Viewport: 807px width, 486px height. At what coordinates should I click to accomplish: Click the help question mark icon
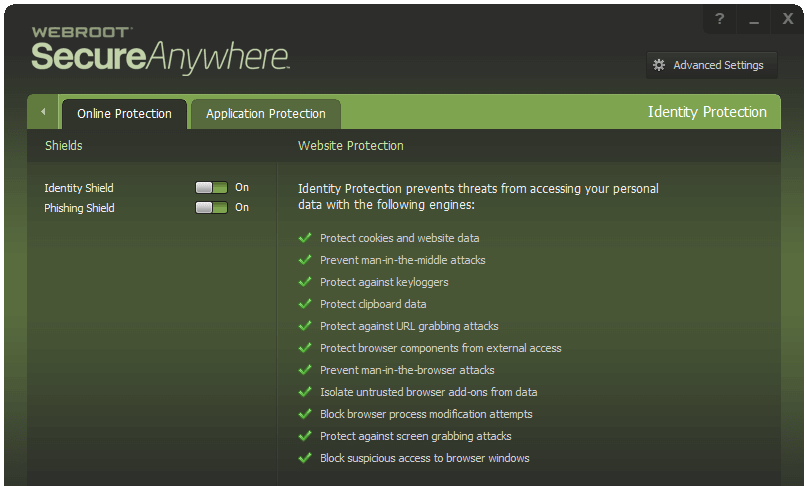click(720, 19)
